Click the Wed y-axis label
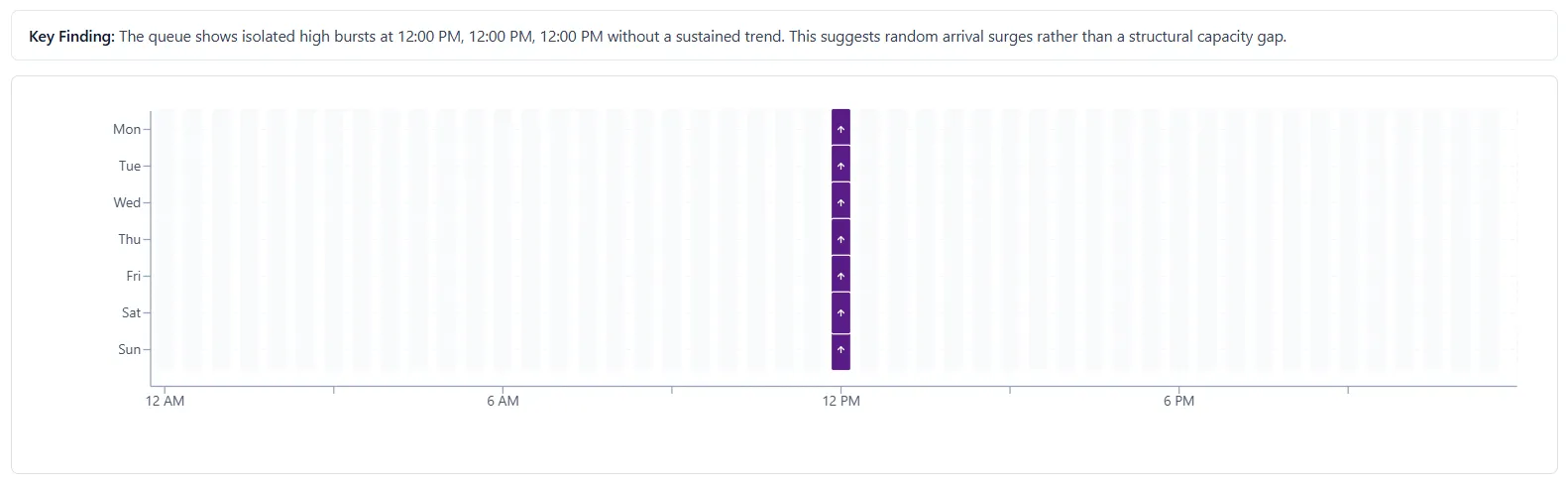The width and height of the screenshot is (1568, 484). click(x=127, y=202)
